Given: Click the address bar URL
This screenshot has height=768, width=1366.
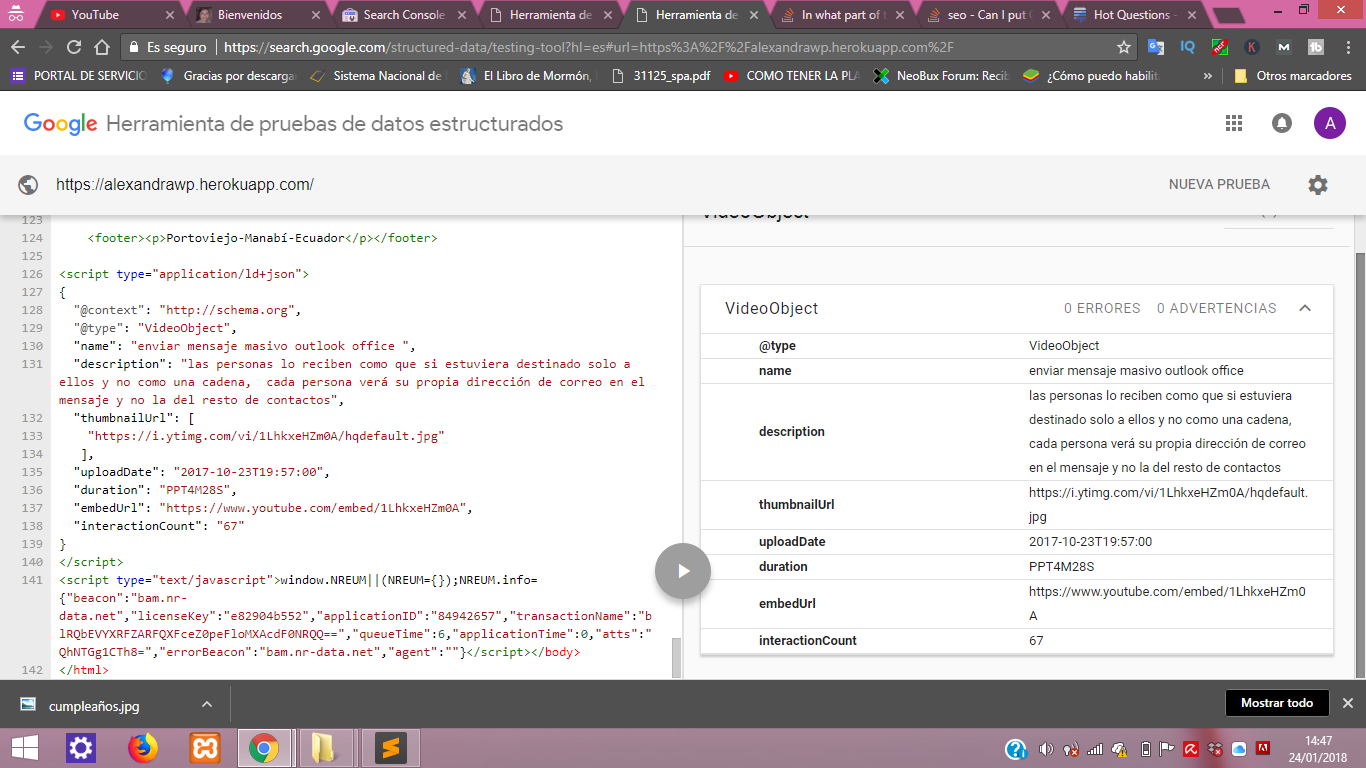Looking at the screenshot, I should [589, 47].
